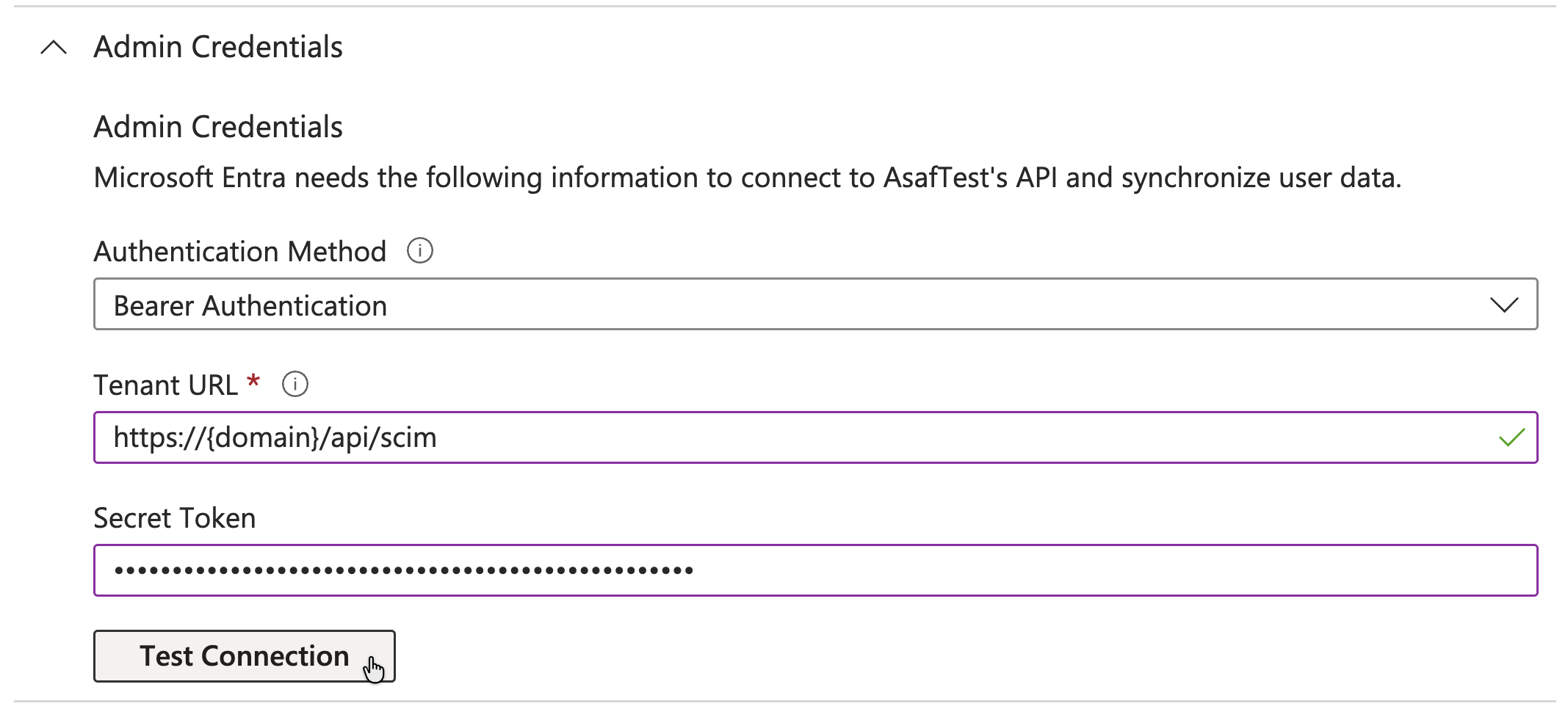Show info for Authentication Method

420,251
